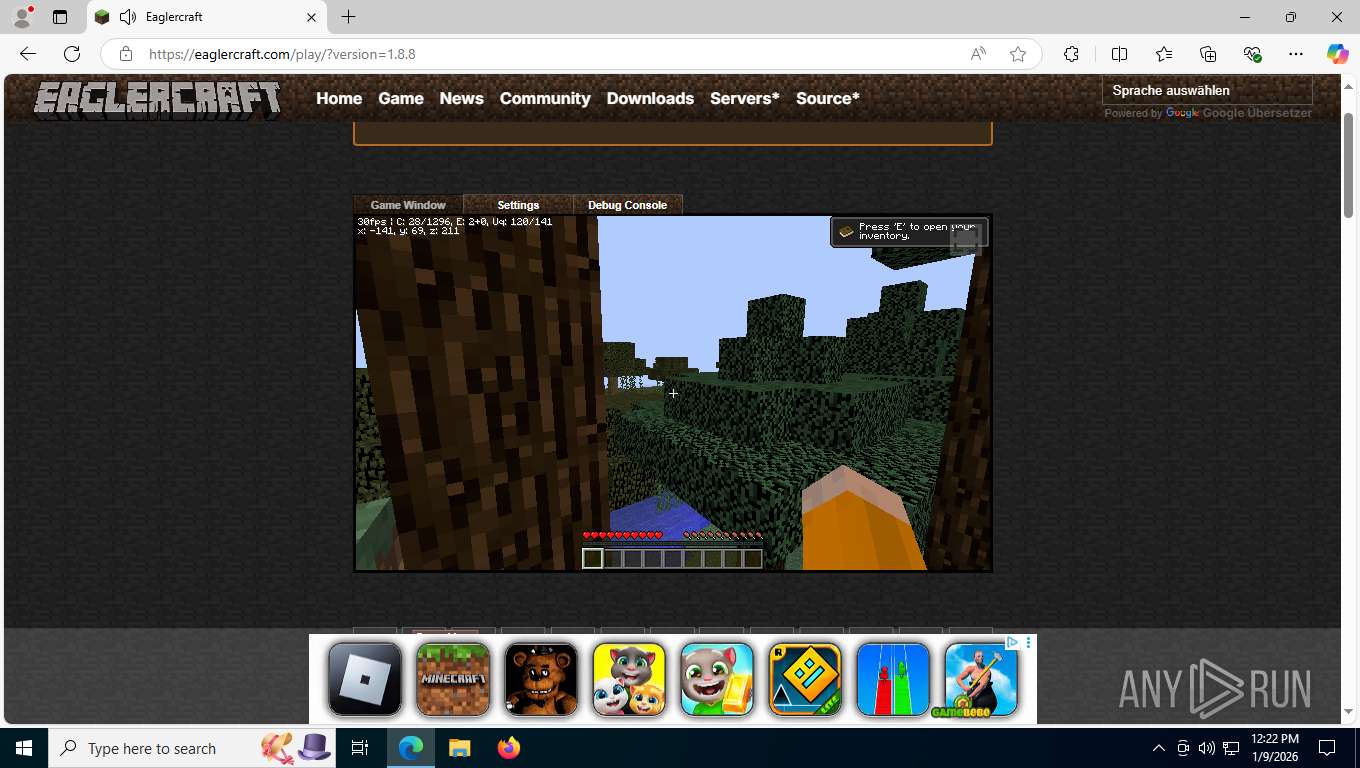
Task: Open the Copilot icon
Action: point(1338,54)
